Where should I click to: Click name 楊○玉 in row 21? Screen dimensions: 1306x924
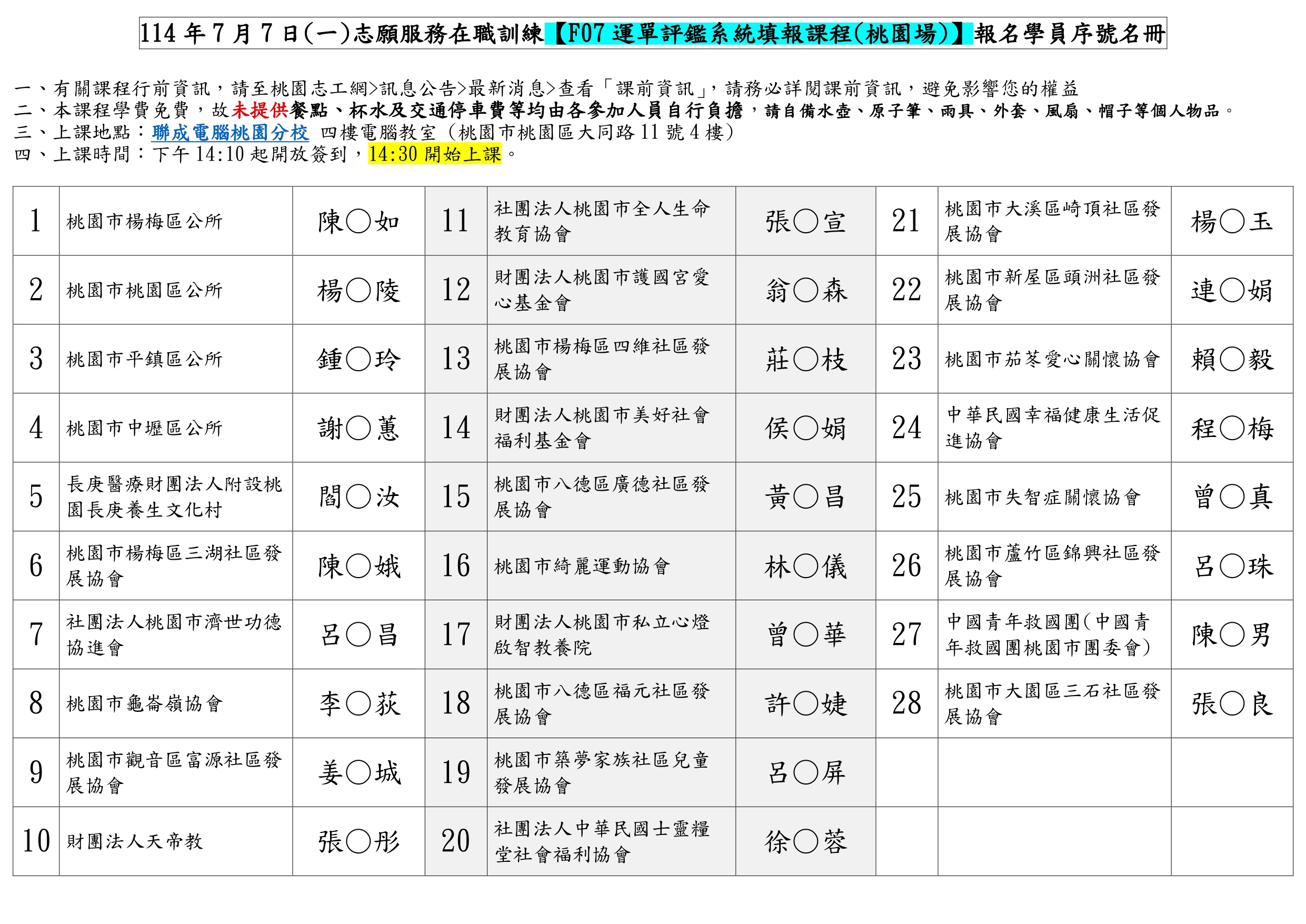pos(1232,221)
